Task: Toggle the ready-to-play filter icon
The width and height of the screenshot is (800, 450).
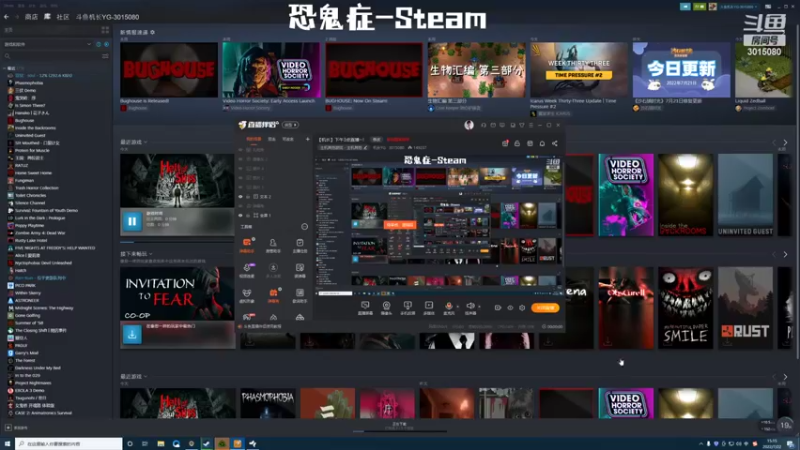Action: (x=106, y=44)
